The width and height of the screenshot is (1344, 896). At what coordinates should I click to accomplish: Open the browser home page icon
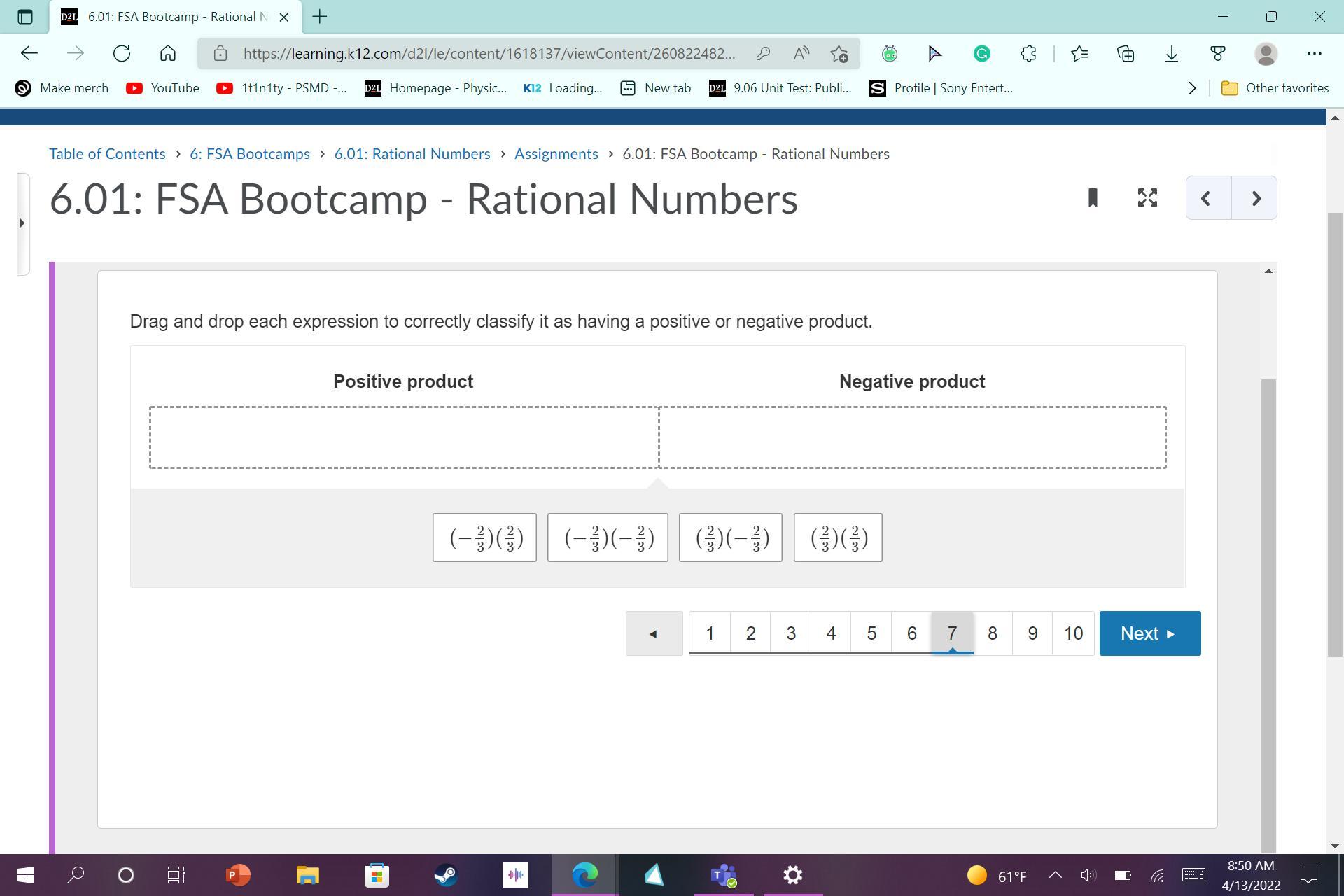[167, 53]
